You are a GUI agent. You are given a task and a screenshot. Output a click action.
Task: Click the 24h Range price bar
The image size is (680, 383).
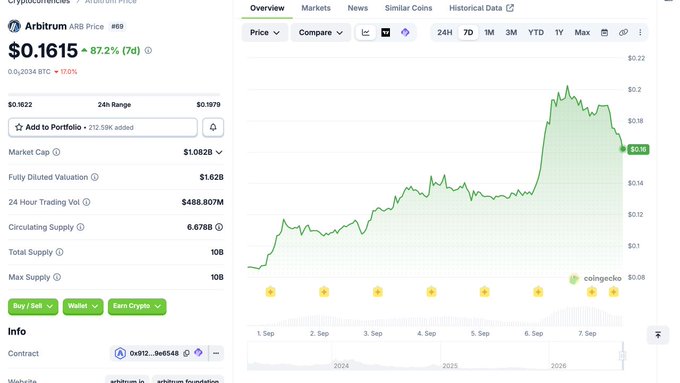[114, 94]
